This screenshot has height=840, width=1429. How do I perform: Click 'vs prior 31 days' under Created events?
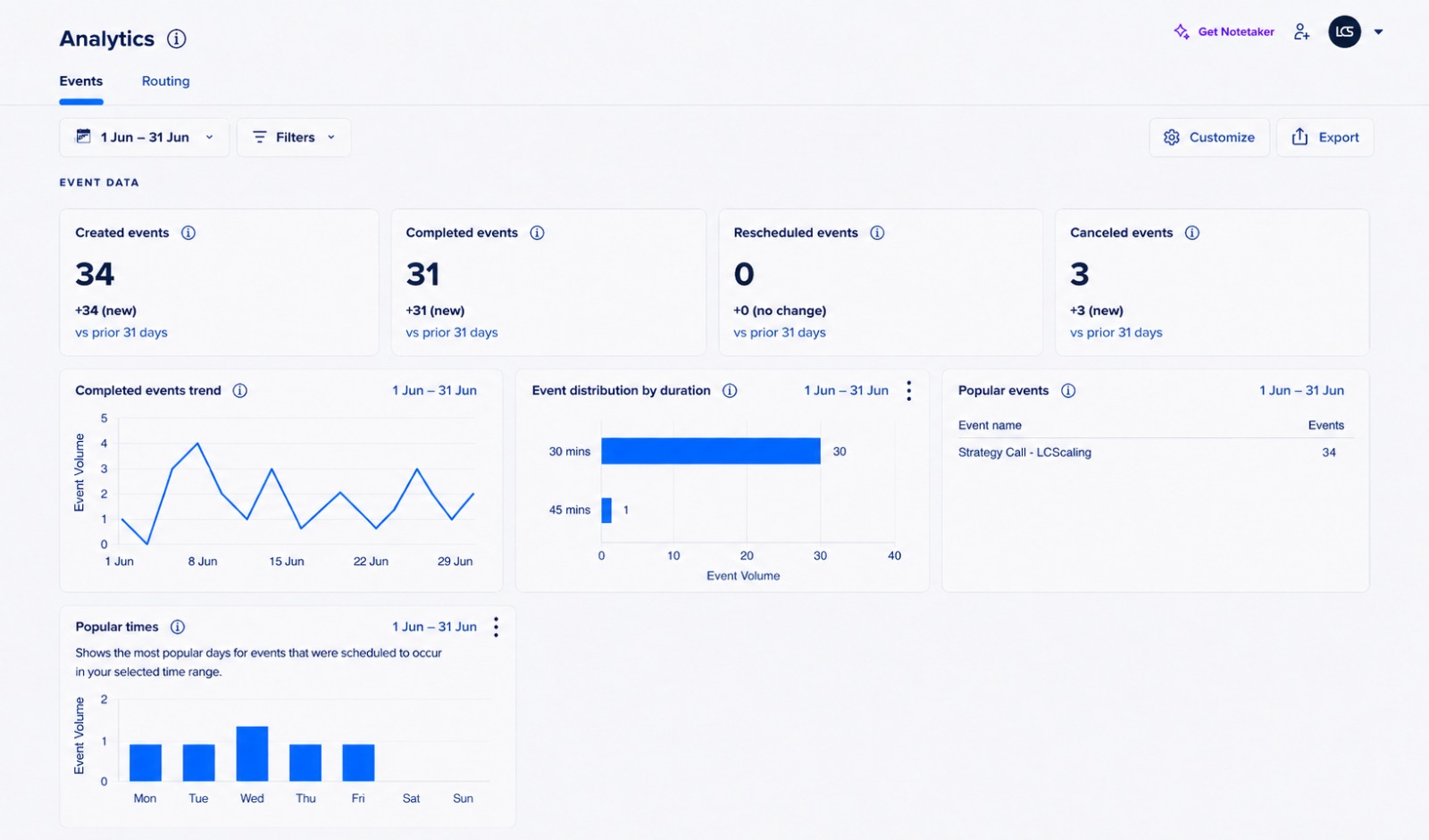point(121,333)
